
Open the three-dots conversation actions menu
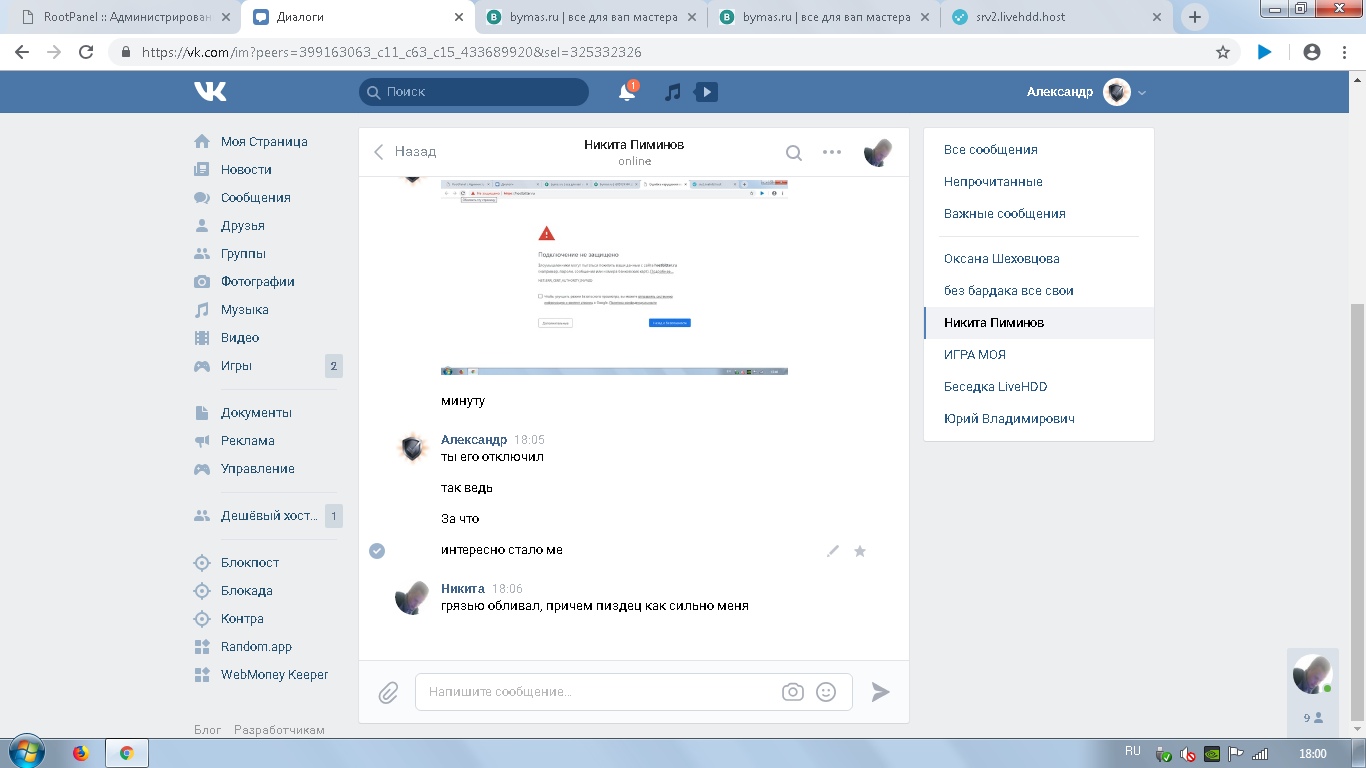point(832,152)
